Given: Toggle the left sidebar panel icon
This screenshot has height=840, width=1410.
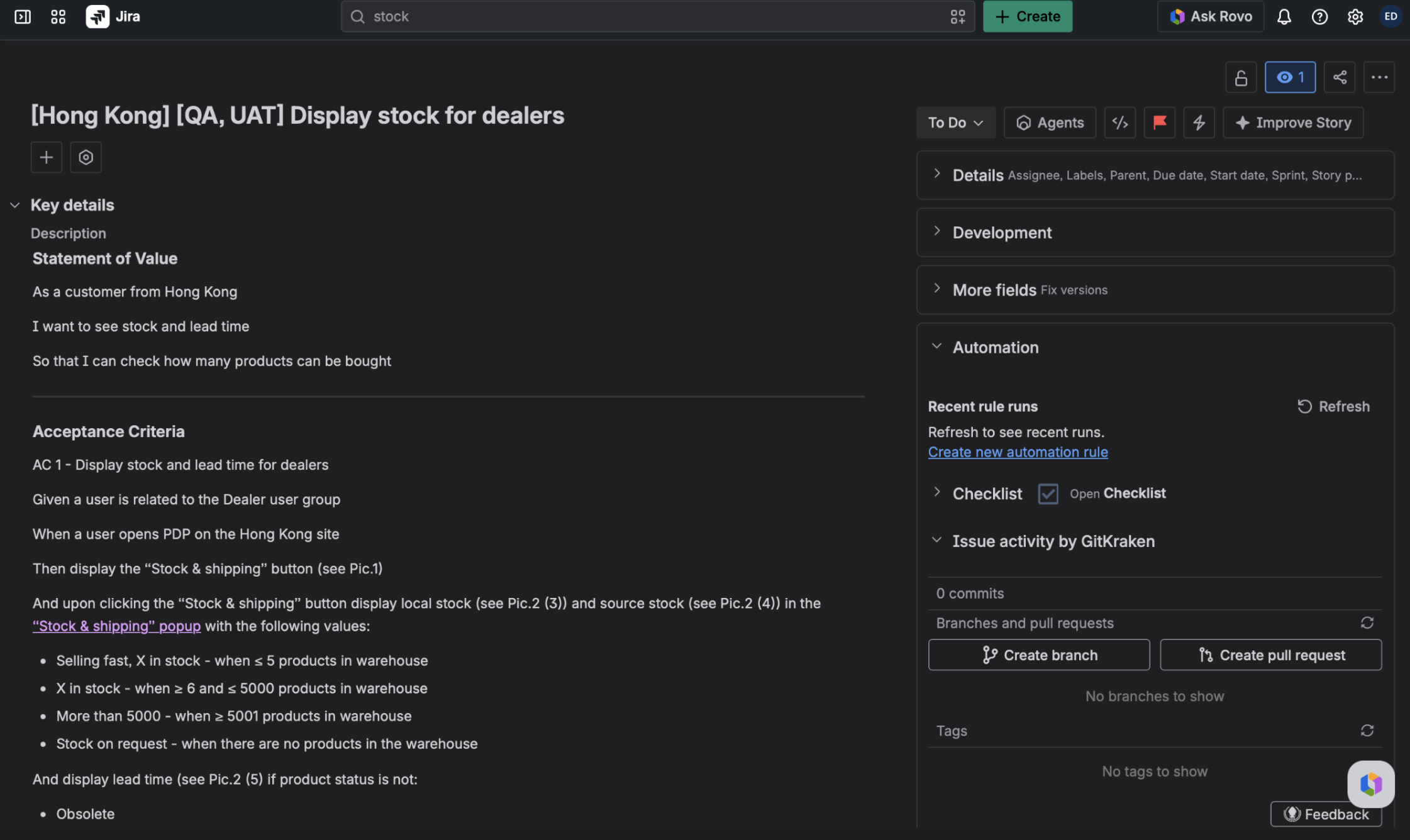Looking at the screenshot, I should point(23,17).
